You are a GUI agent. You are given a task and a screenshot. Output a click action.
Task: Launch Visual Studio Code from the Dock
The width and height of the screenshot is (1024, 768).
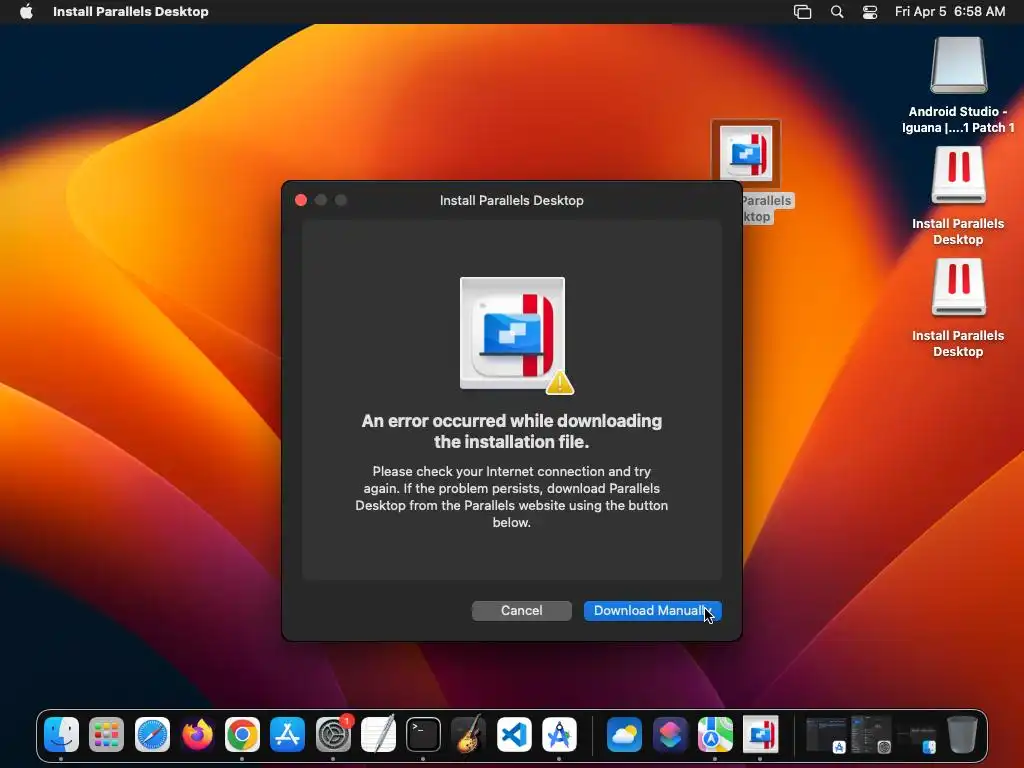click(x=514, y=735)
